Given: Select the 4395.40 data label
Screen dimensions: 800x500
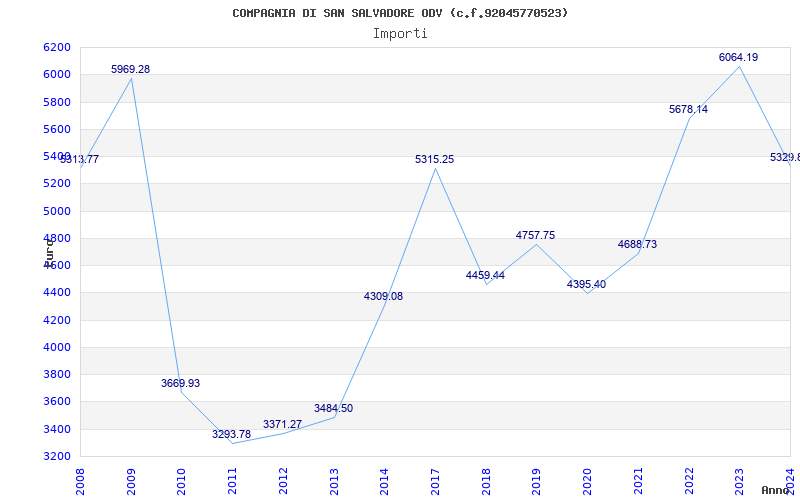Looking at the screenshot, I should [586, 285].
